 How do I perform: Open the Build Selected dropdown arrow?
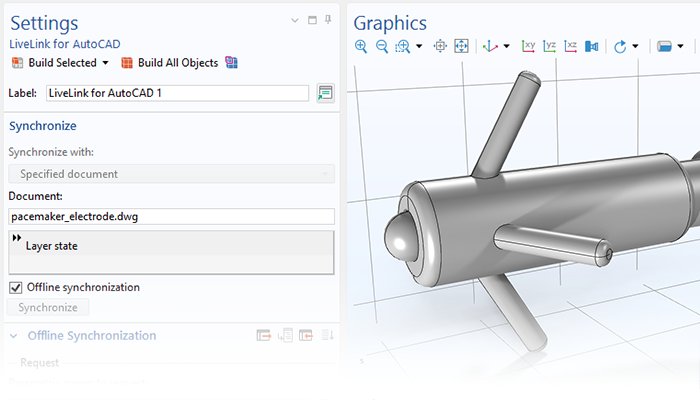click(x=105, y=63)
